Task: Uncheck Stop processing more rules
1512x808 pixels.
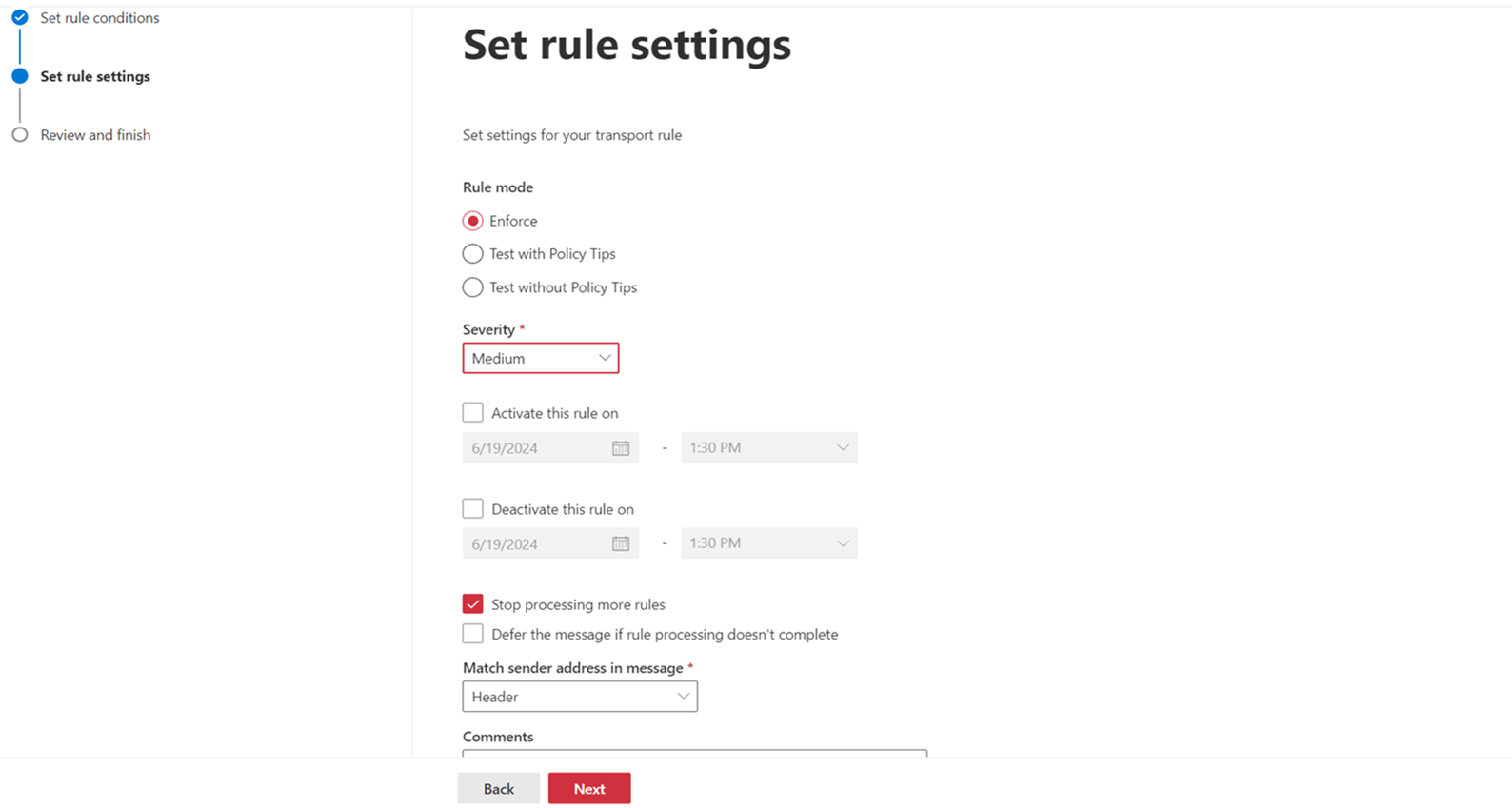Action: point(472,603)
